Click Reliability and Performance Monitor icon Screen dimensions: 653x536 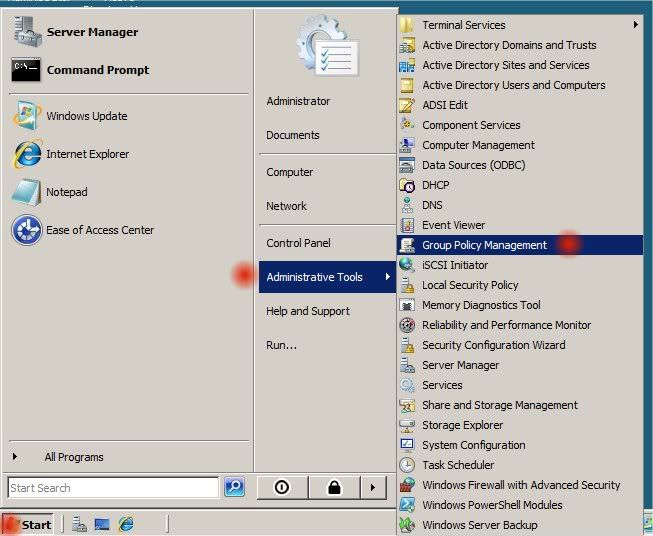[406, 325]
